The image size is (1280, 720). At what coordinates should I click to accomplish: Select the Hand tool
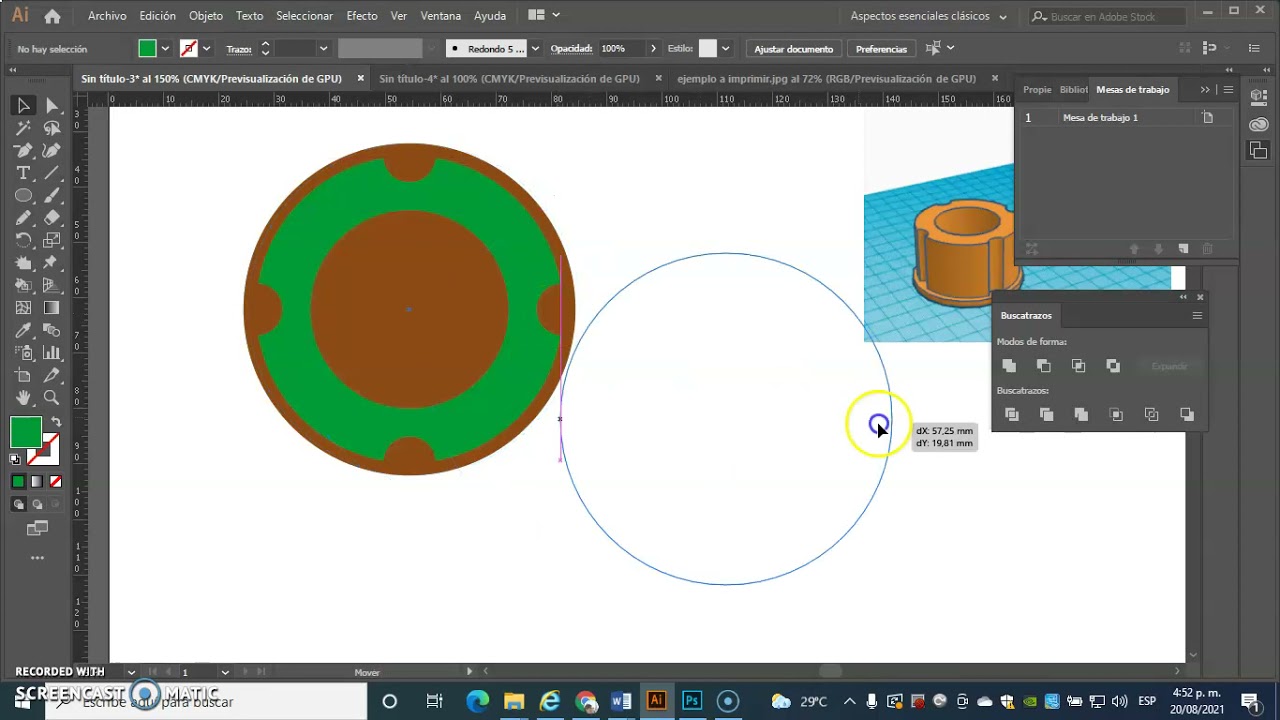23,398
